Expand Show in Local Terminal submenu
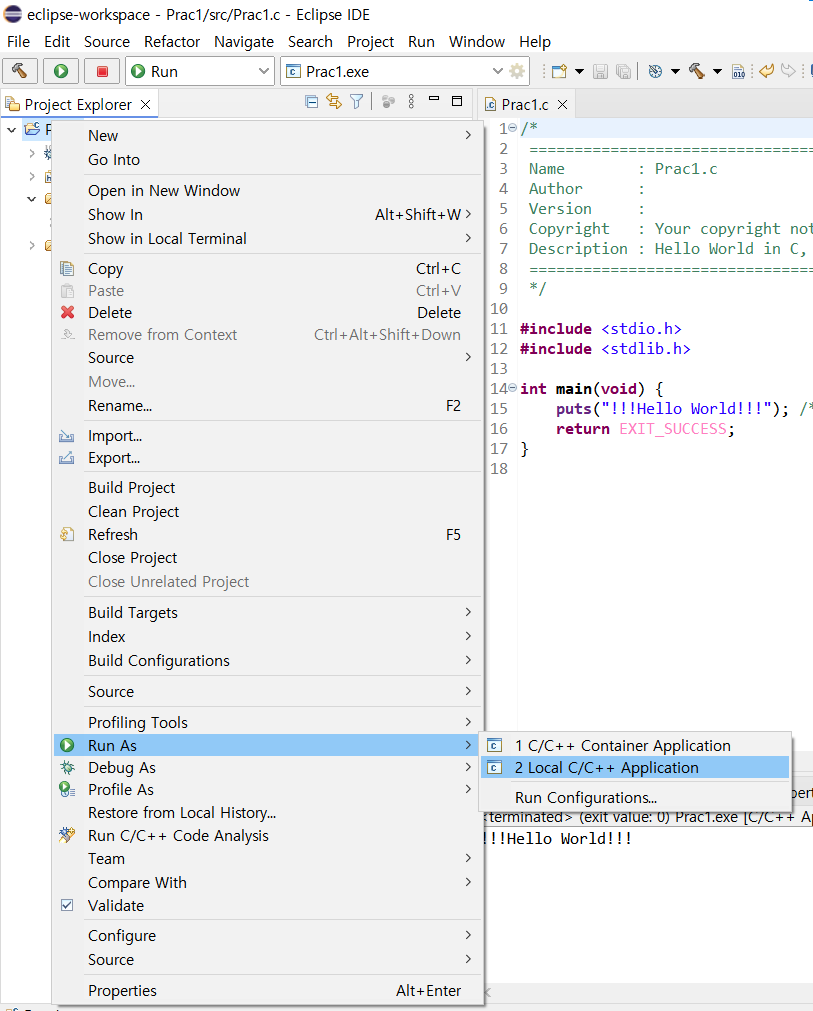This screenshot has height=1011, width=813. [268, 239]
